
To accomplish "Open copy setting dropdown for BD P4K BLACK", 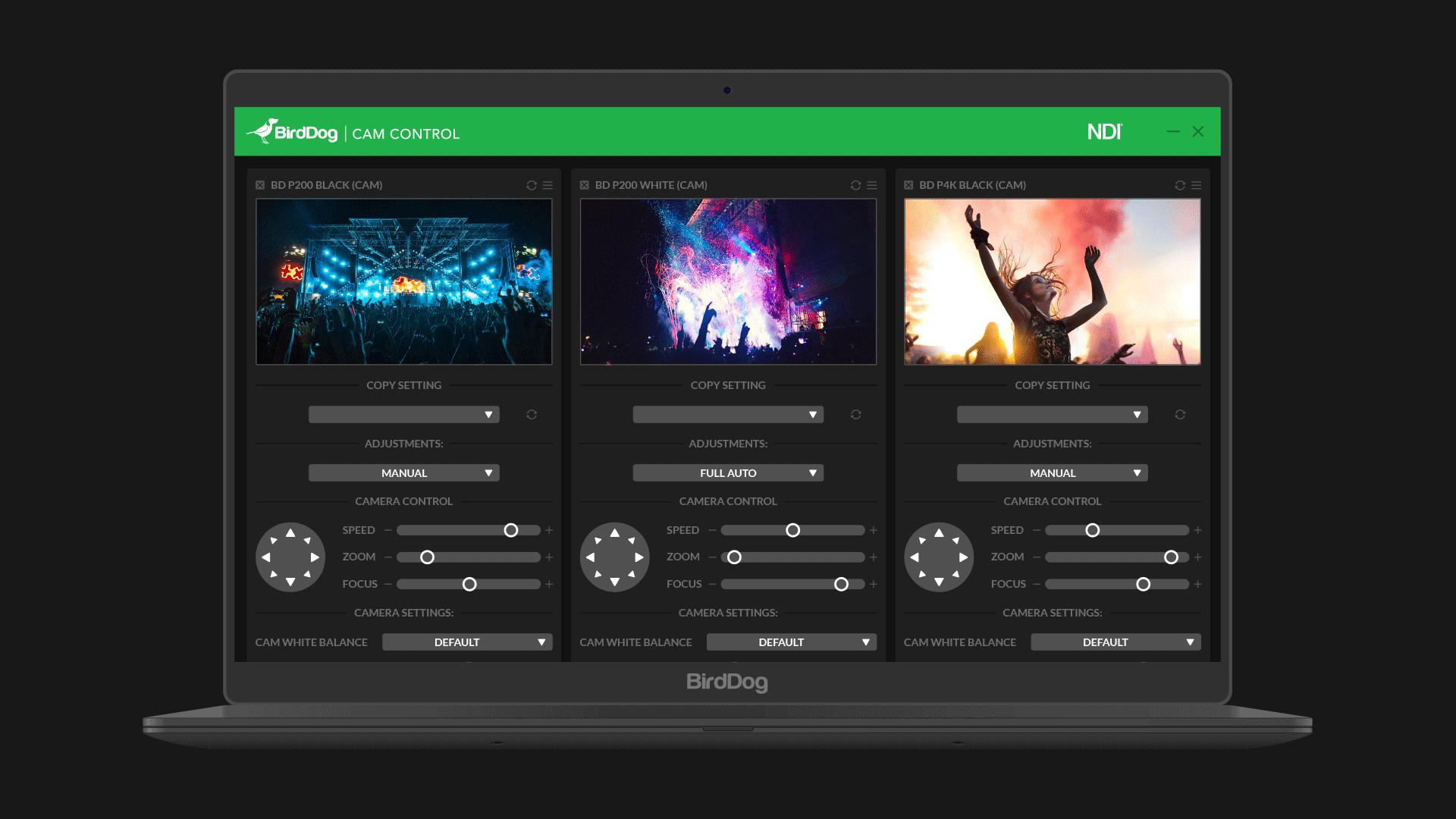I will (1052, 415).
